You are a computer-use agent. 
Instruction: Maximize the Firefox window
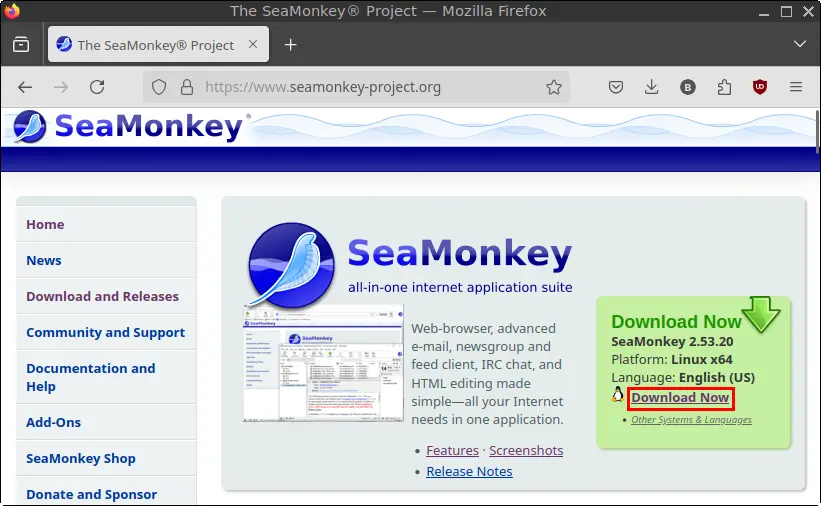(786, 12)
